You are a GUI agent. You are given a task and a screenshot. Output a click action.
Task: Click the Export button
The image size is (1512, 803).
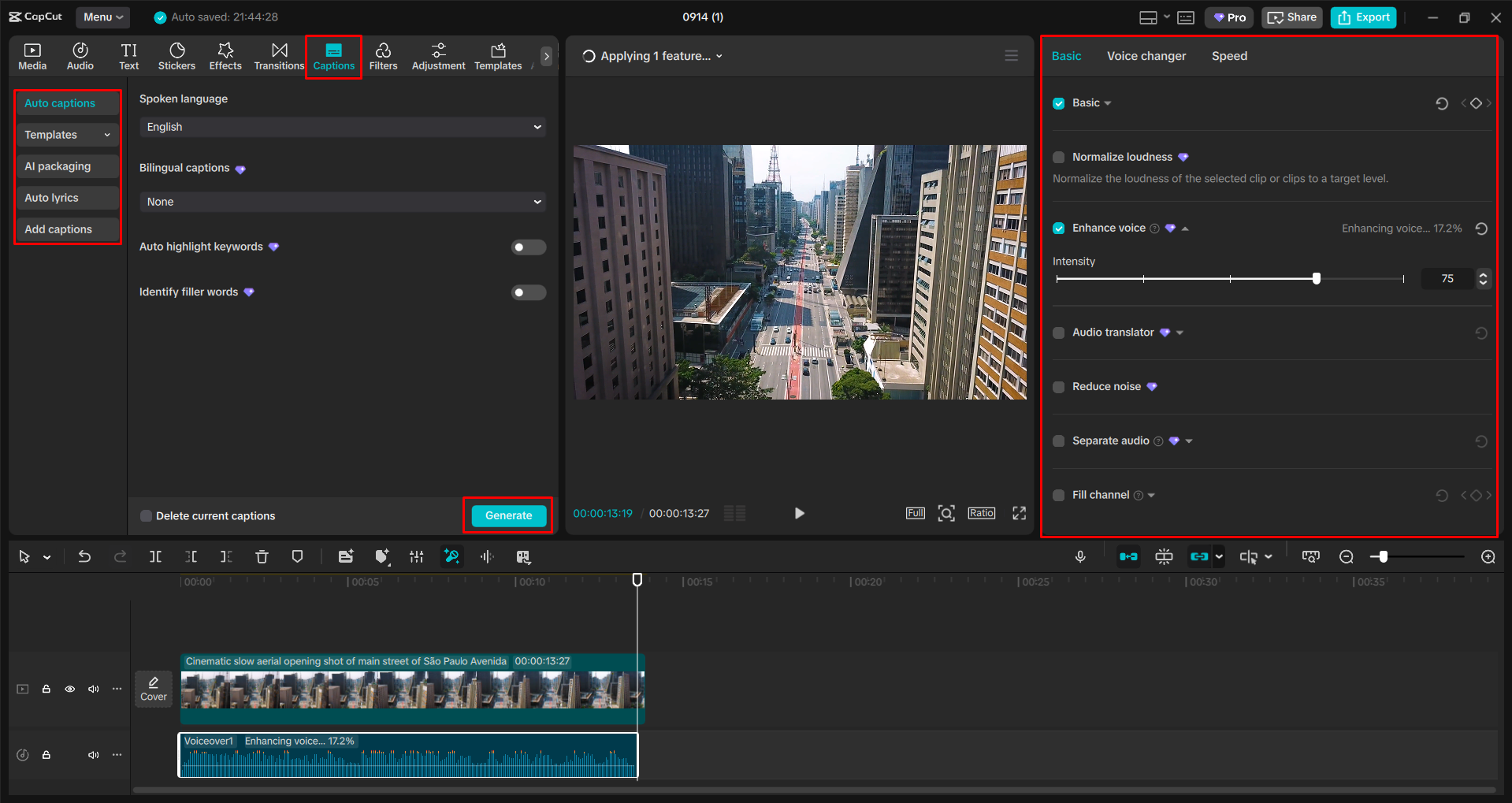click(x=1362, y=17)
